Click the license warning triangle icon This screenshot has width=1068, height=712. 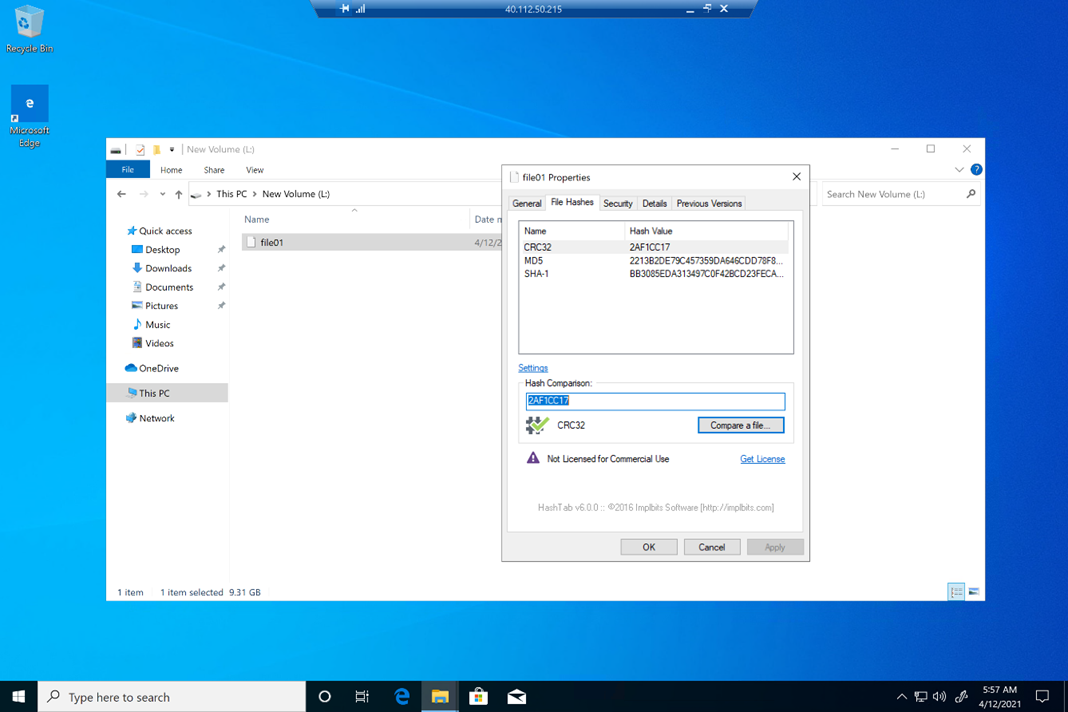pyautogui.click(x=533, y=458)
